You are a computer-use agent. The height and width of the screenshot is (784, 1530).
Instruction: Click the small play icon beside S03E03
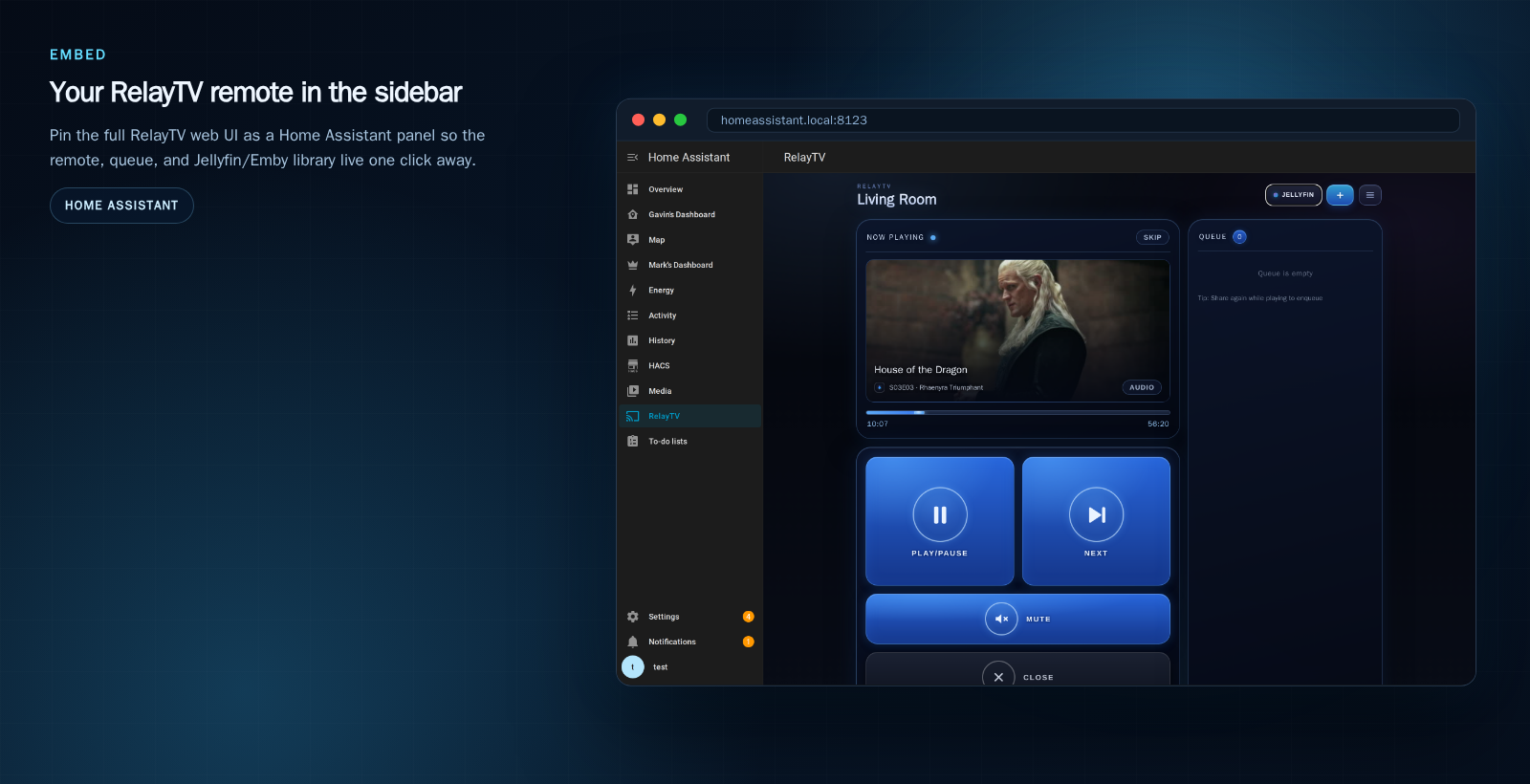(x=879, y=387)
